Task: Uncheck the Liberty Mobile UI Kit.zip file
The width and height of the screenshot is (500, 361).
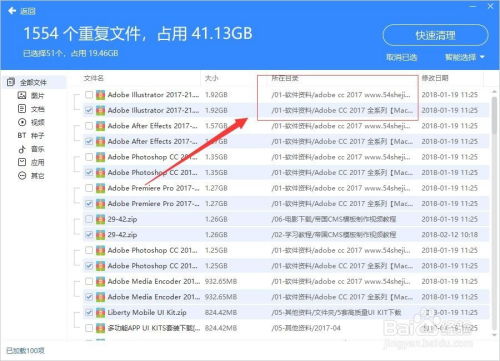Action: [89, 313]
